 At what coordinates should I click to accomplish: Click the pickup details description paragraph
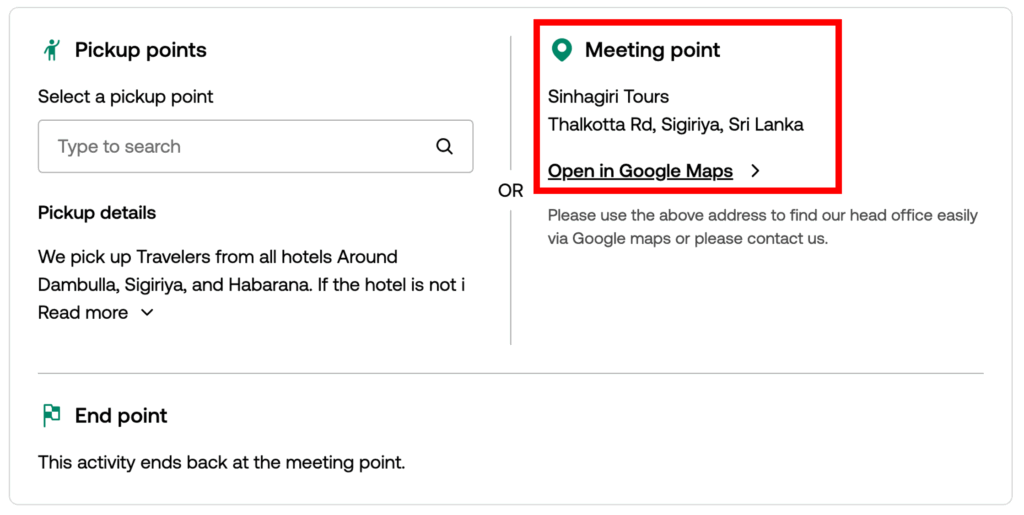coord(250,271)
